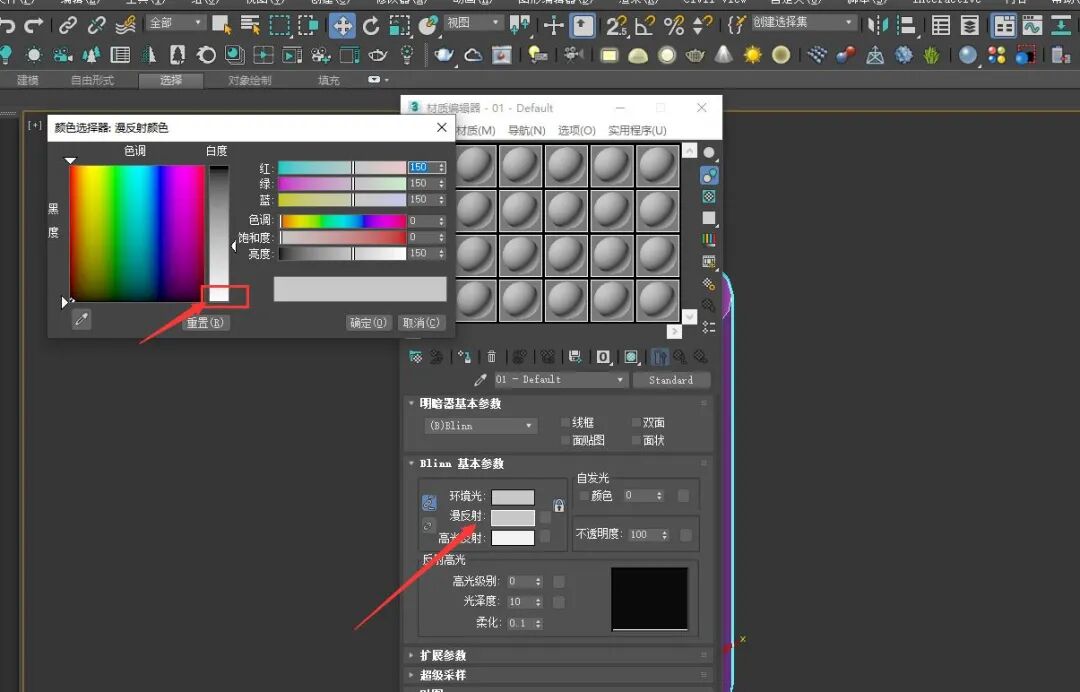The height and width of the screenshot is (692, 1080).
Task: Click the render teapot icon
Action: click(x=444, y=55)
